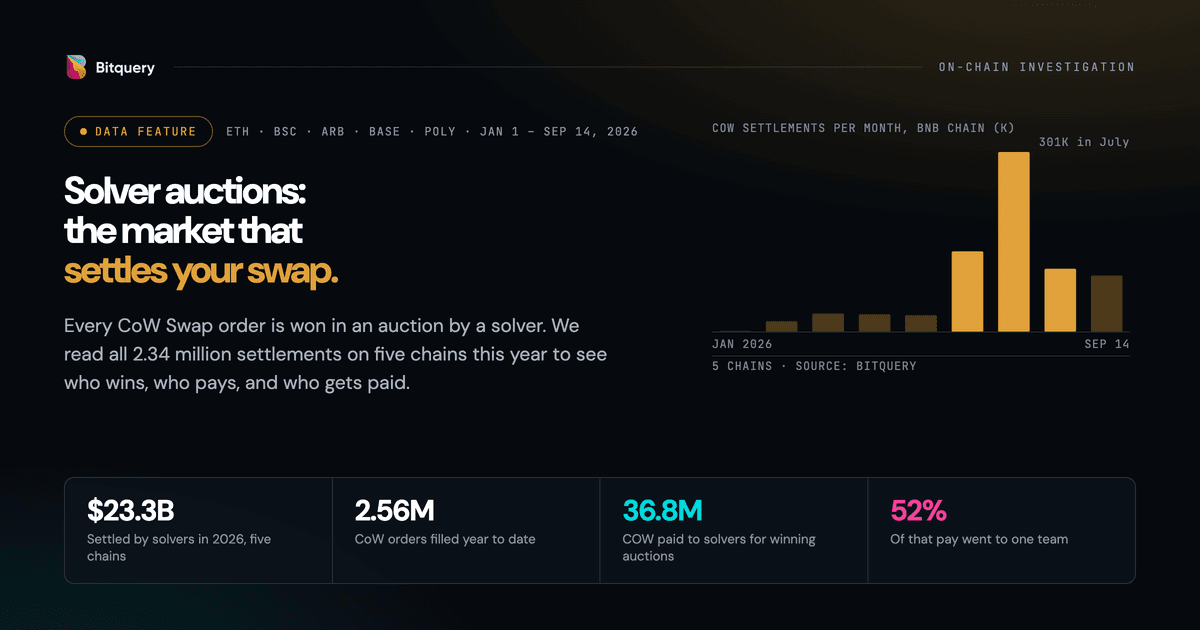
Task: Click the tallest July bar in chart
Action: click(x=1014, y=242)
